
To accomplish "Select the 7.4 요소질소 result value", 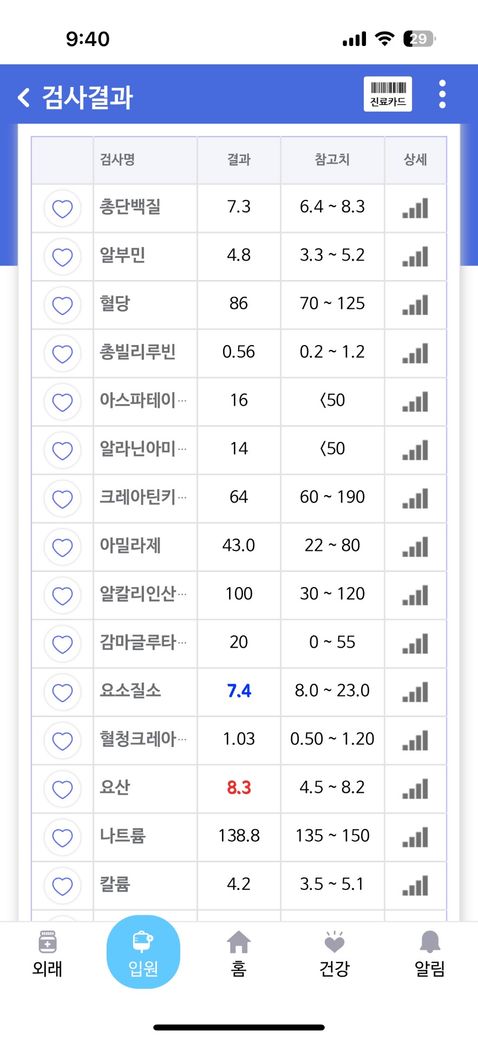I will tap(239, 690).
